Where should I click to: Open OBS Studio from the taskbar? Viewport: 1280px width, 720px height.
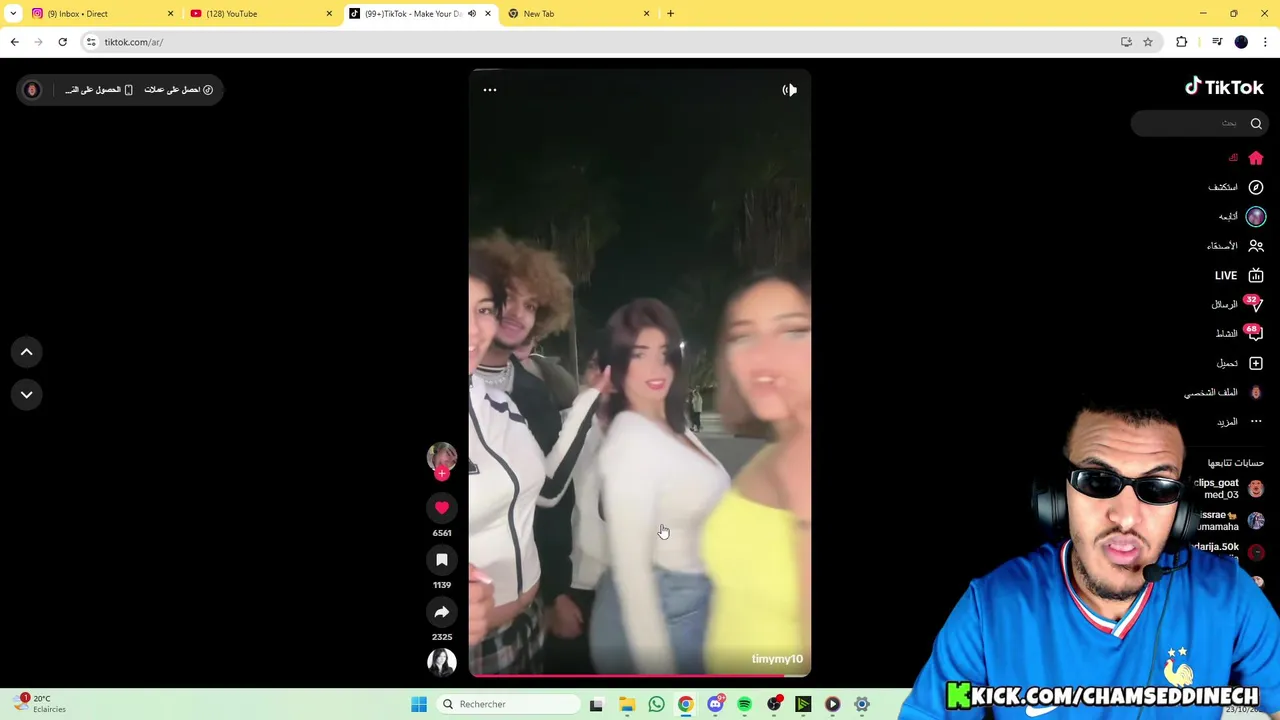[774, 704]
